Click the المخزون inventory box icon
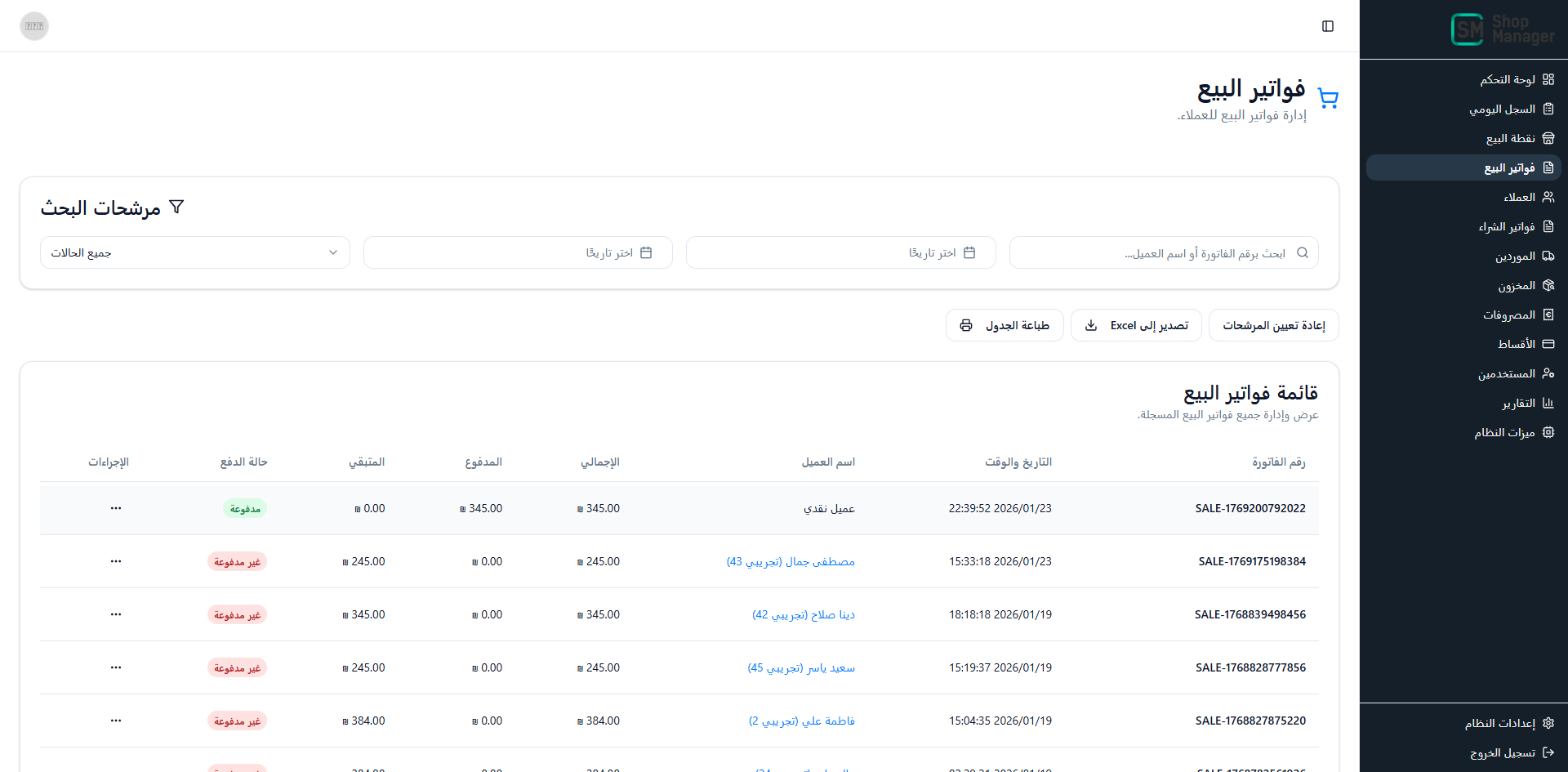 [1548, 285]
